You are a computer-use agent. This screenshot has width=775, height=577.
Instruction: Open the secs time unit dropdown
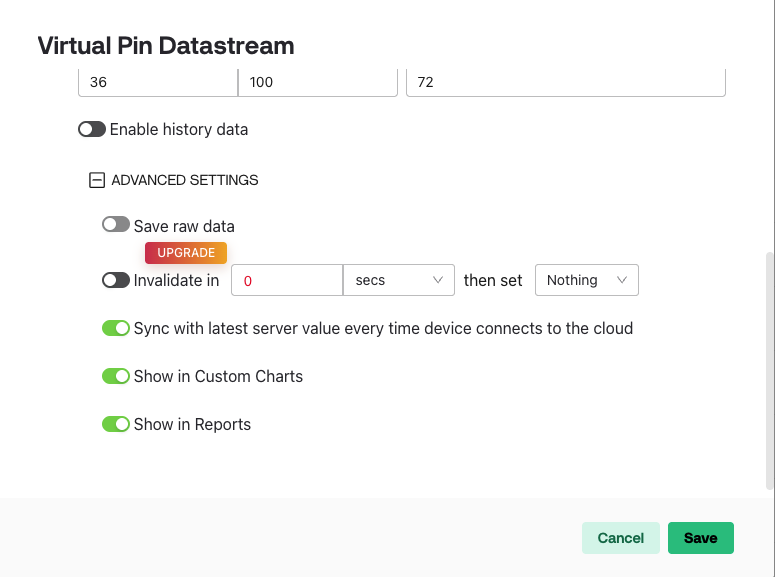pos(398,281)
